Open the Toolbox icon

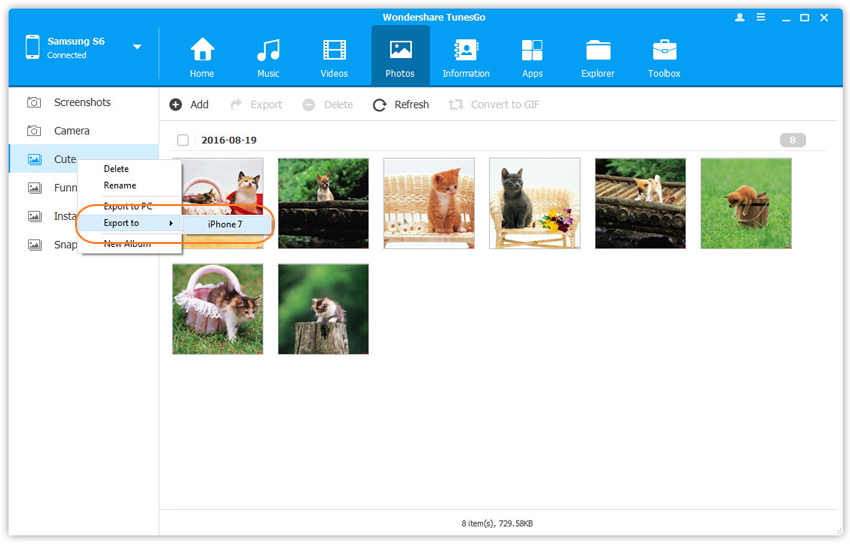coord(664,51)
